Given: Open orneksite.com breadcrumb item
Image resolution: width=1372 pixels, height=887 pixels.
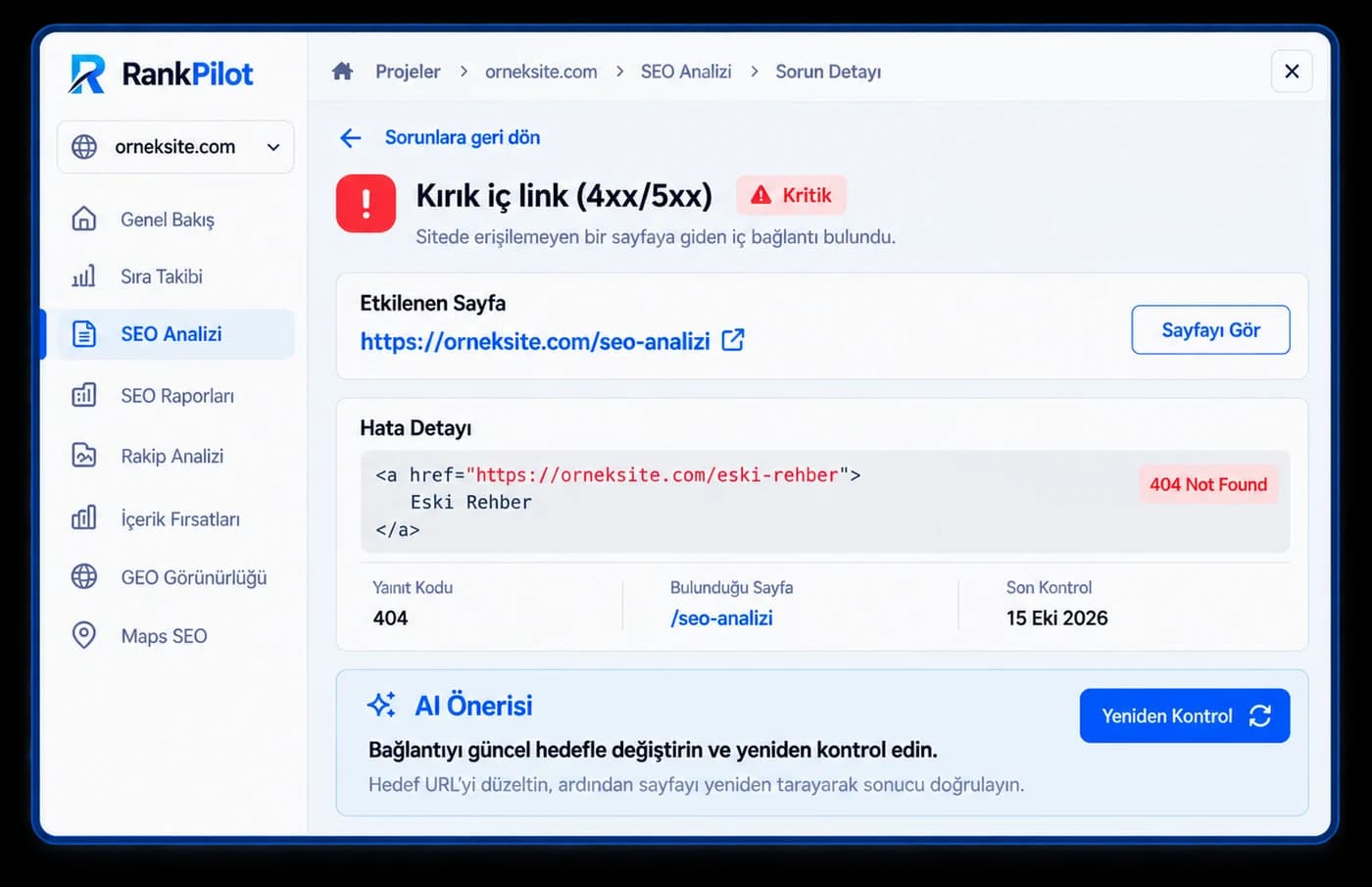Looking at the screenshot, I should (x=541, y=72).
